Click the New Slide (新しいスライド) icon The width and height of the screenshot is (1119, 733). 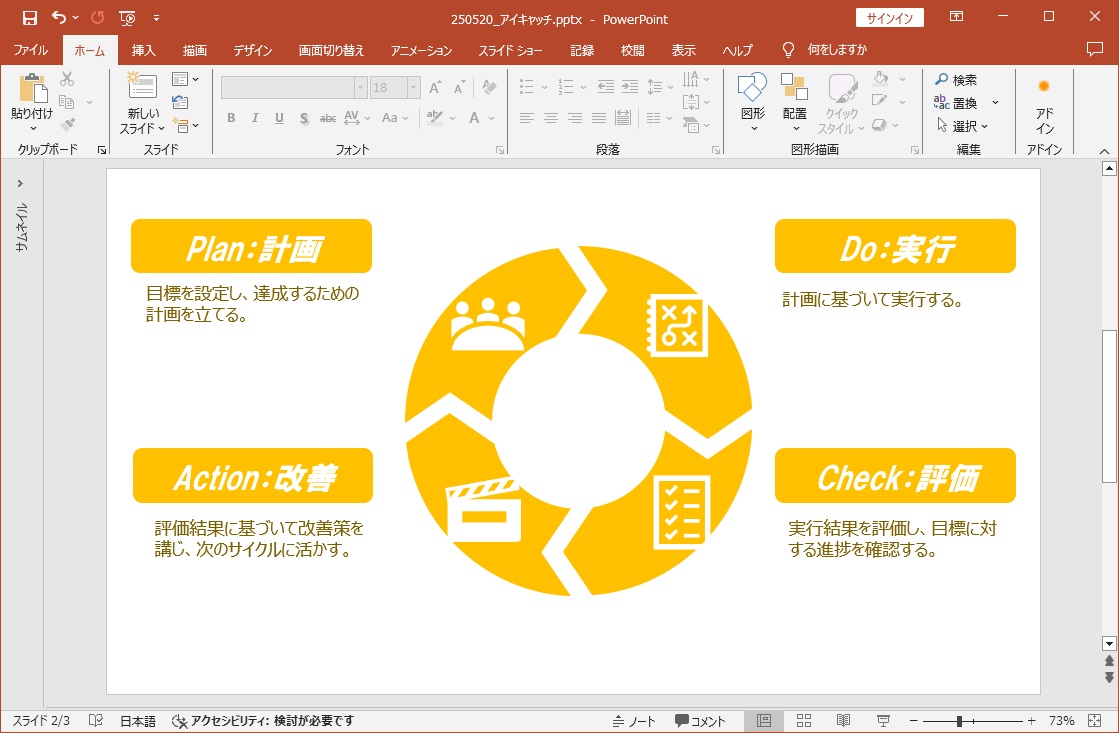[142, 87]
